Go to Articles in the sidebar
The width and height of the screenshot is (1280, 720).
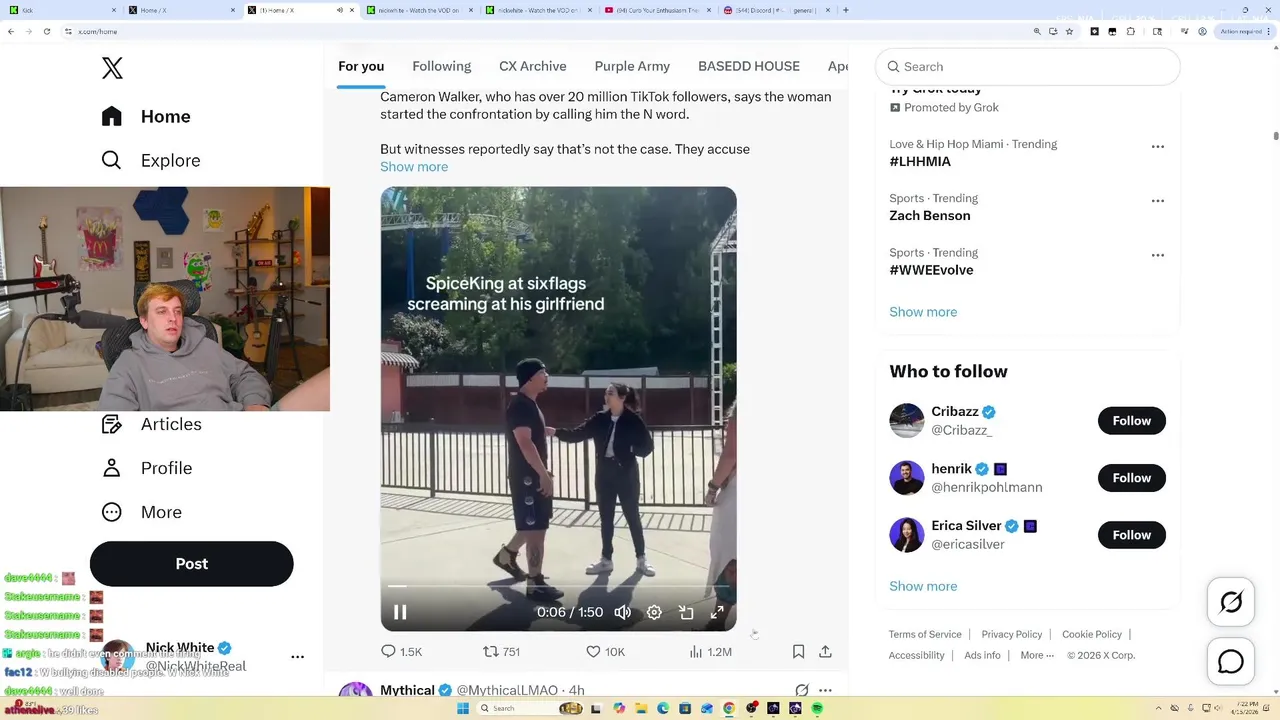tap(151, 424)
